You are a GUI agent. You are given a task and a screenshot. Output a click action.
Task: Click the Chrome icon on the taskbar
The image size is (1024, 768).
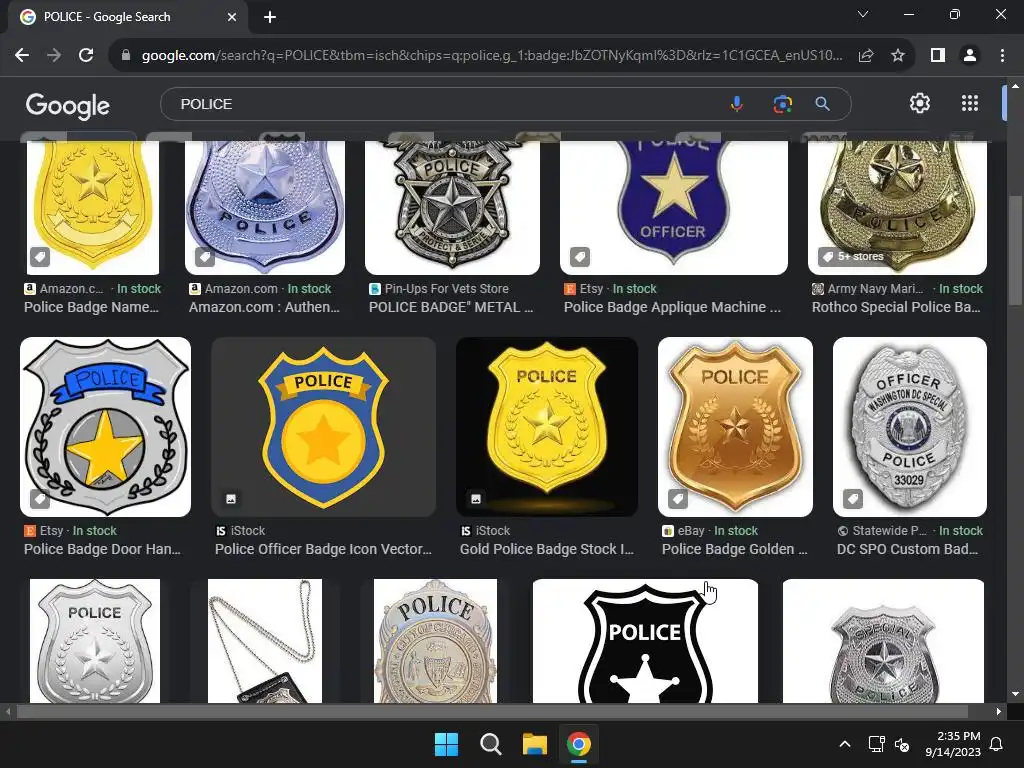point(579,744)
